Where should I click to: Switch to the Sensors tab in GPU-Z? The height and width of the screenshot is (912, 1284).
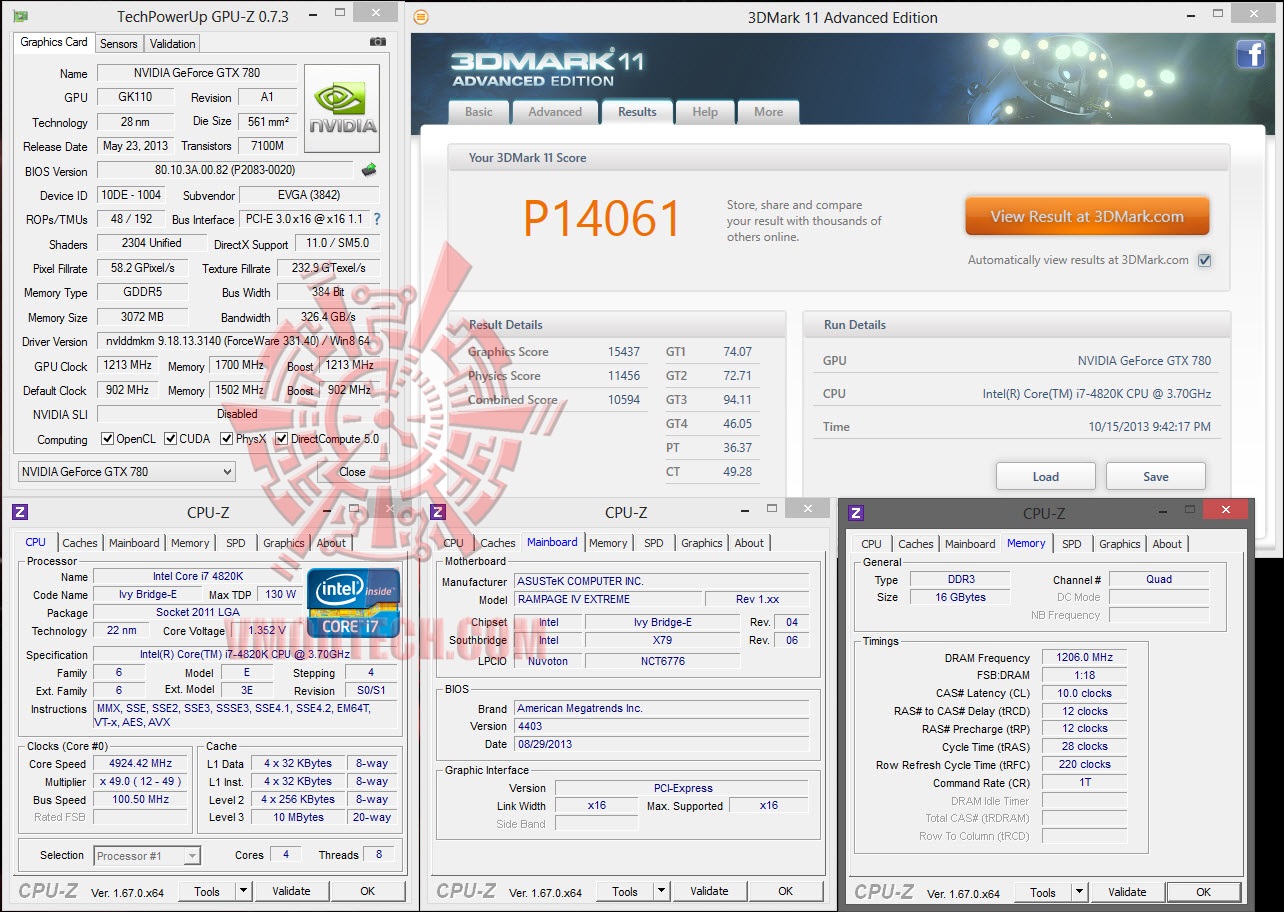click(x=119, y=44)
